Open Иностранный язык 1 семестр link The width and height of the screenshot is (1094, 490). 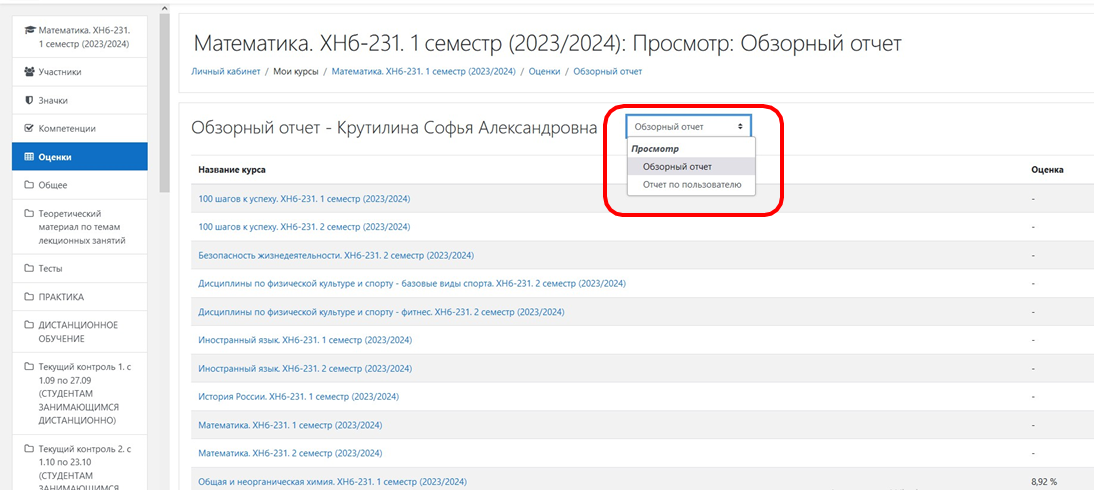click(305, 341)
